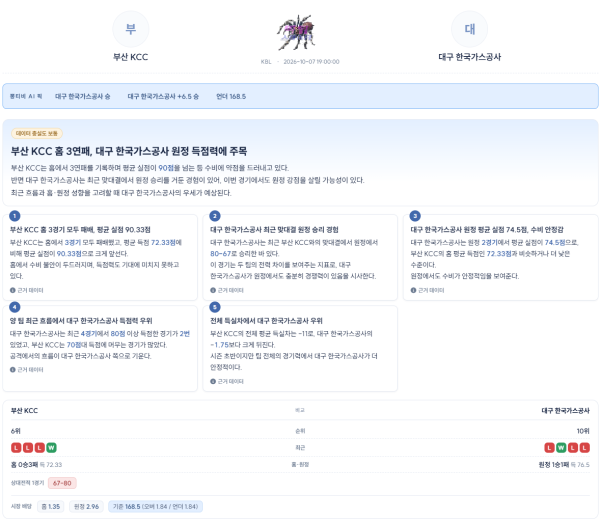Image resolution: width=600 pixels, height=521 pixels.
Task: Click the '67-80' head-to-head score badge
Action: click(62, 483)
